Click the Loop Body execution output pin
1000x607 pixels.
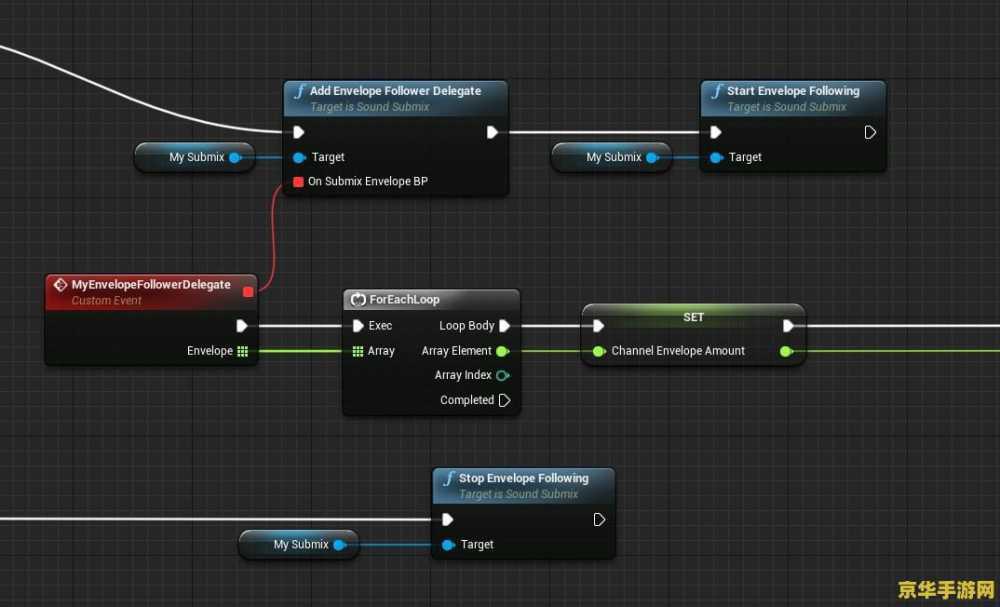click(x=505, y=326)
